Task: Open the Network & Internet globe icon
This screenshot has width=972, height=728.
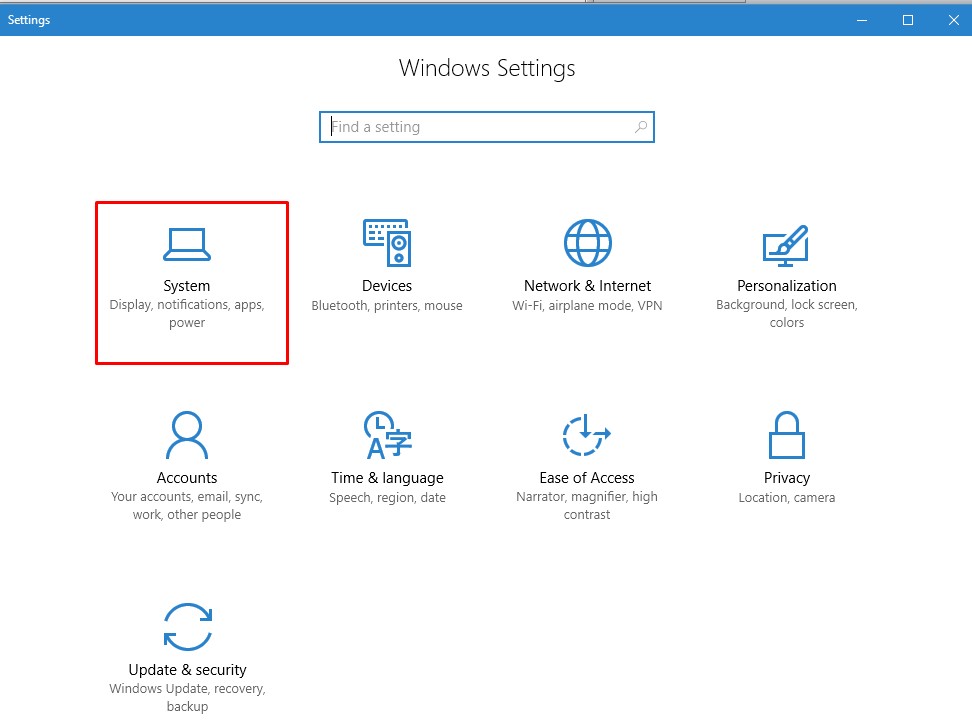Action: tap(588, 242)
